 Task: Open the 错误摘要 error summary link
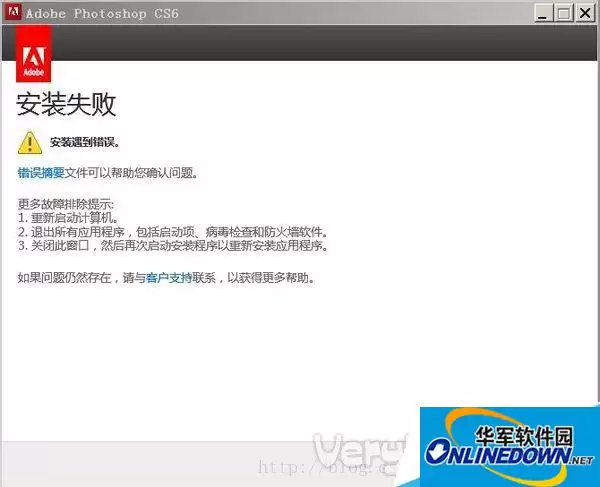41,173
